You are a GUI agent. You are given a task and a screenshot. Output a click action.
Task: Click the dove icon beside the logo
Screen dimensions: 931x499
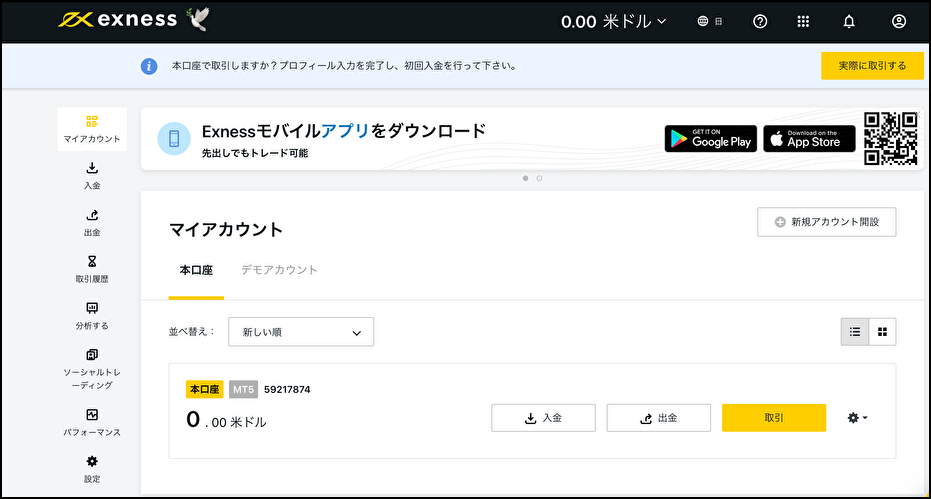pyautogui.click(x=198, y=20)
